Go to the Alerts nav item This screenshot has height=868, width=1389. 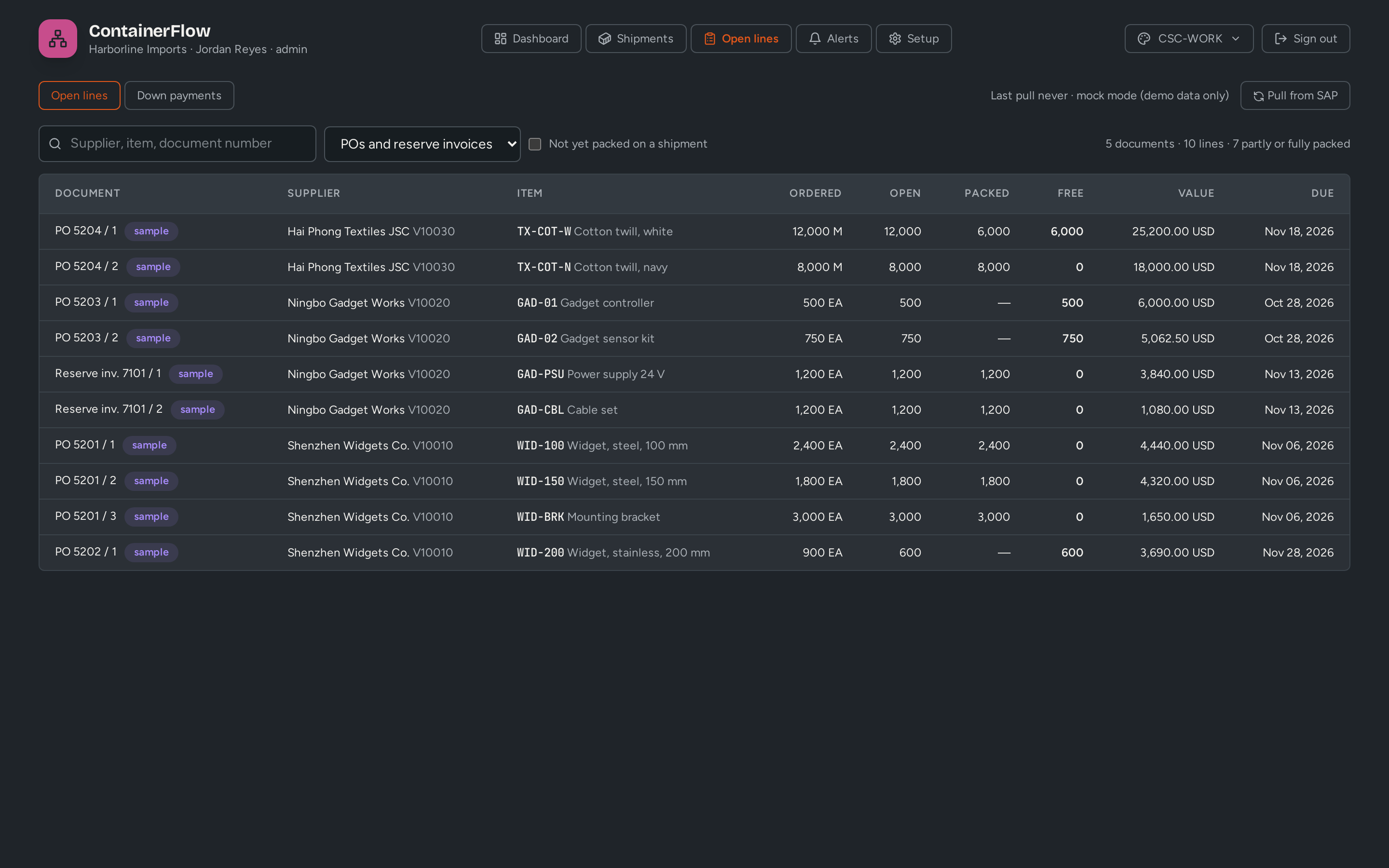833,39
